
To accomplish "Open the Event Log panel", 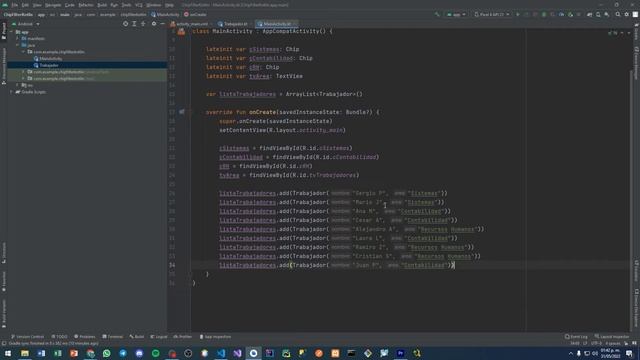I will 576,337.
